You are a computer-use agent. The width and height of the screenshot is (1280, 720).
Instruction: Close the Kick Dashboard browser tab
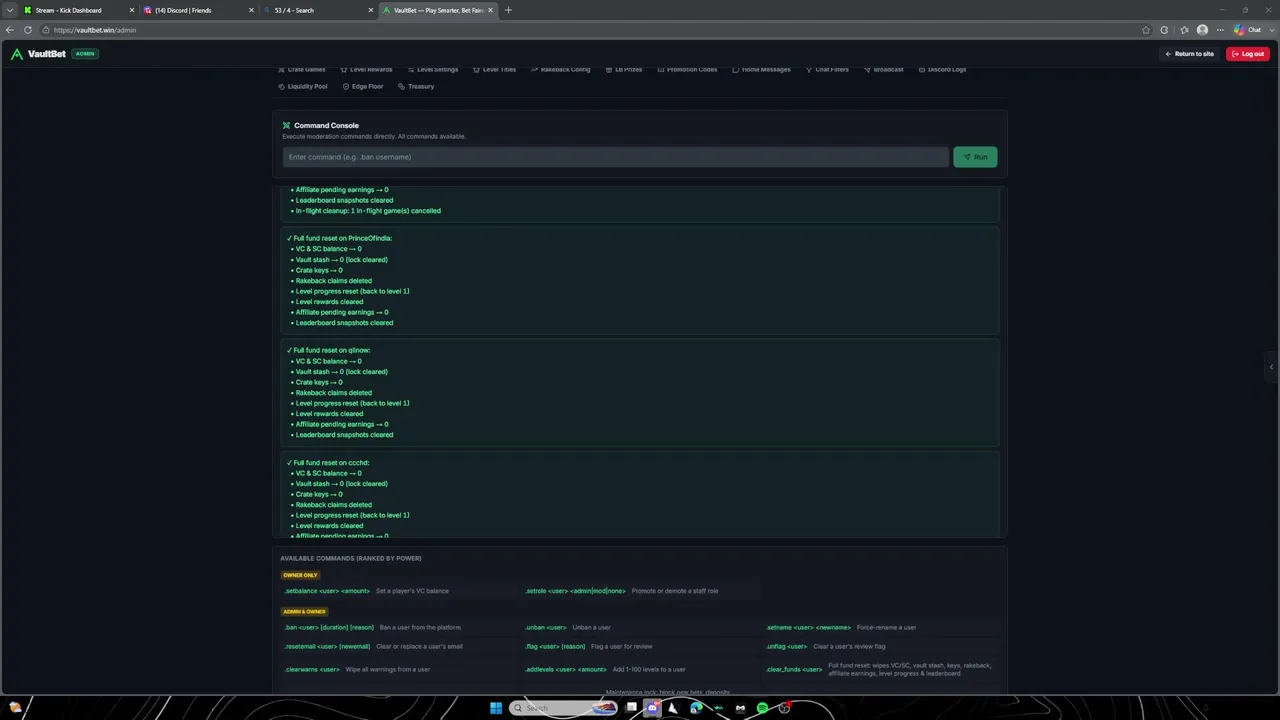coord(131,10)
